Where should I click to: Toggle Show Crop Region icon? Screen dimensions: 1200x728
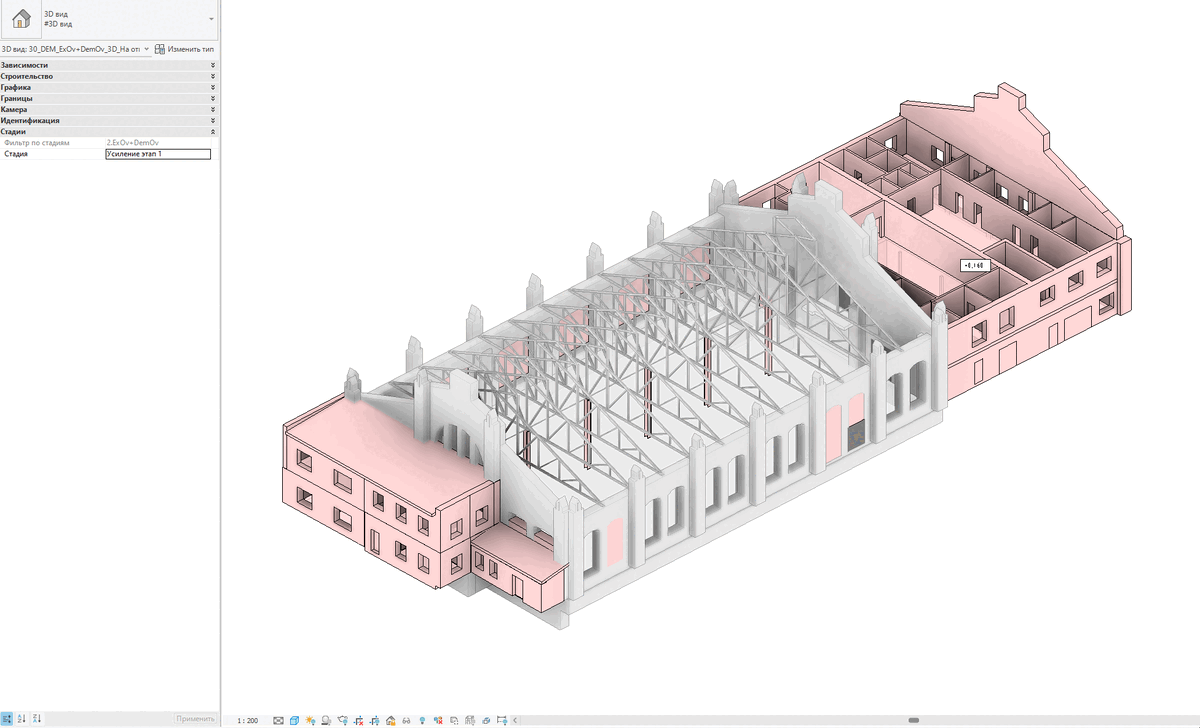coord(374,720)
